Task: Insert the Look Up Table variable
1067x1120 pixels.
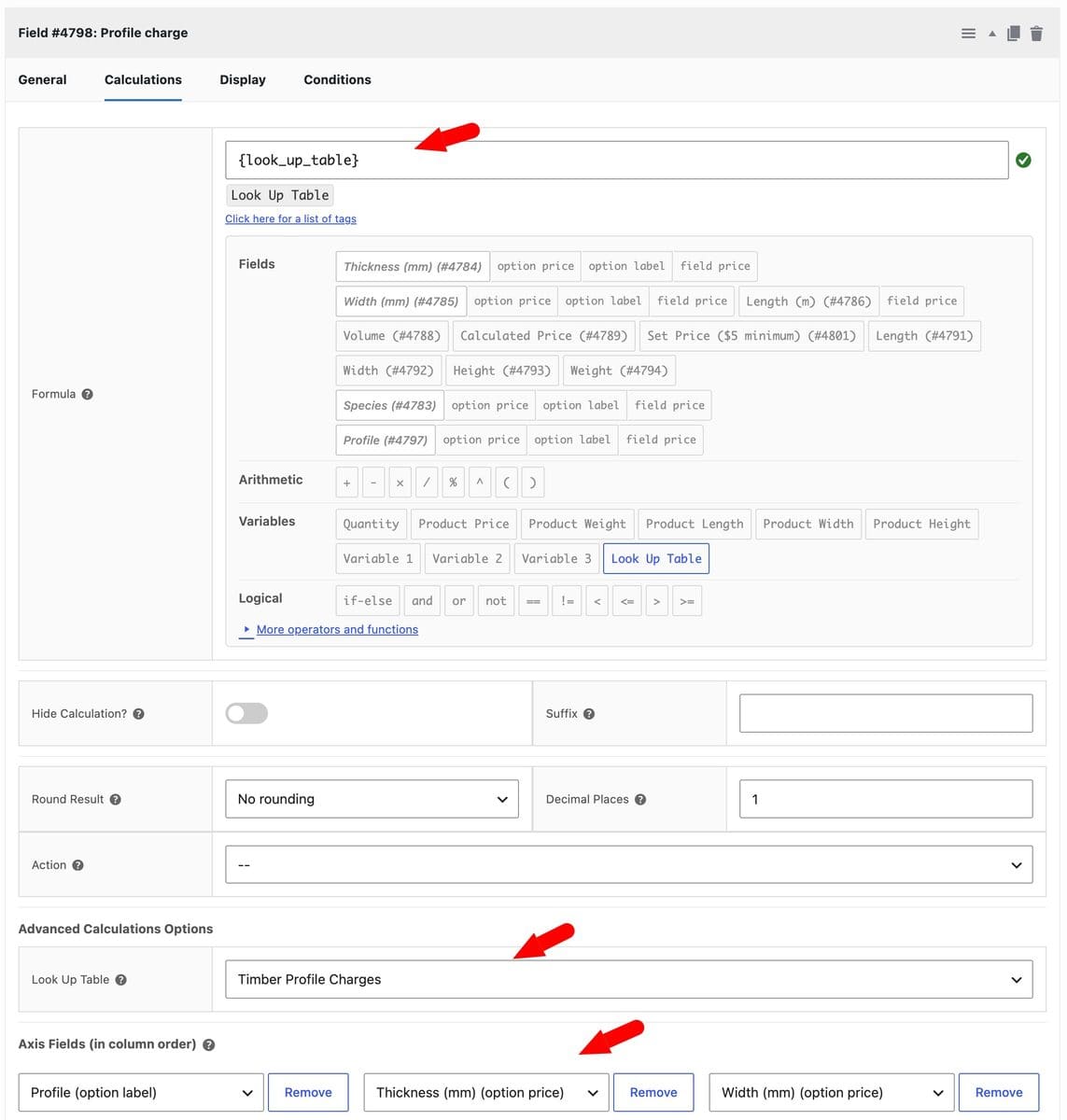Action: click(x=656, y=559)
